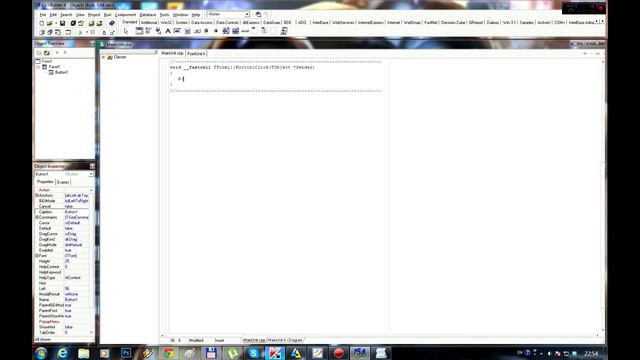
Task: Click the Save All toolbar icon
Action: pos(73,23)
